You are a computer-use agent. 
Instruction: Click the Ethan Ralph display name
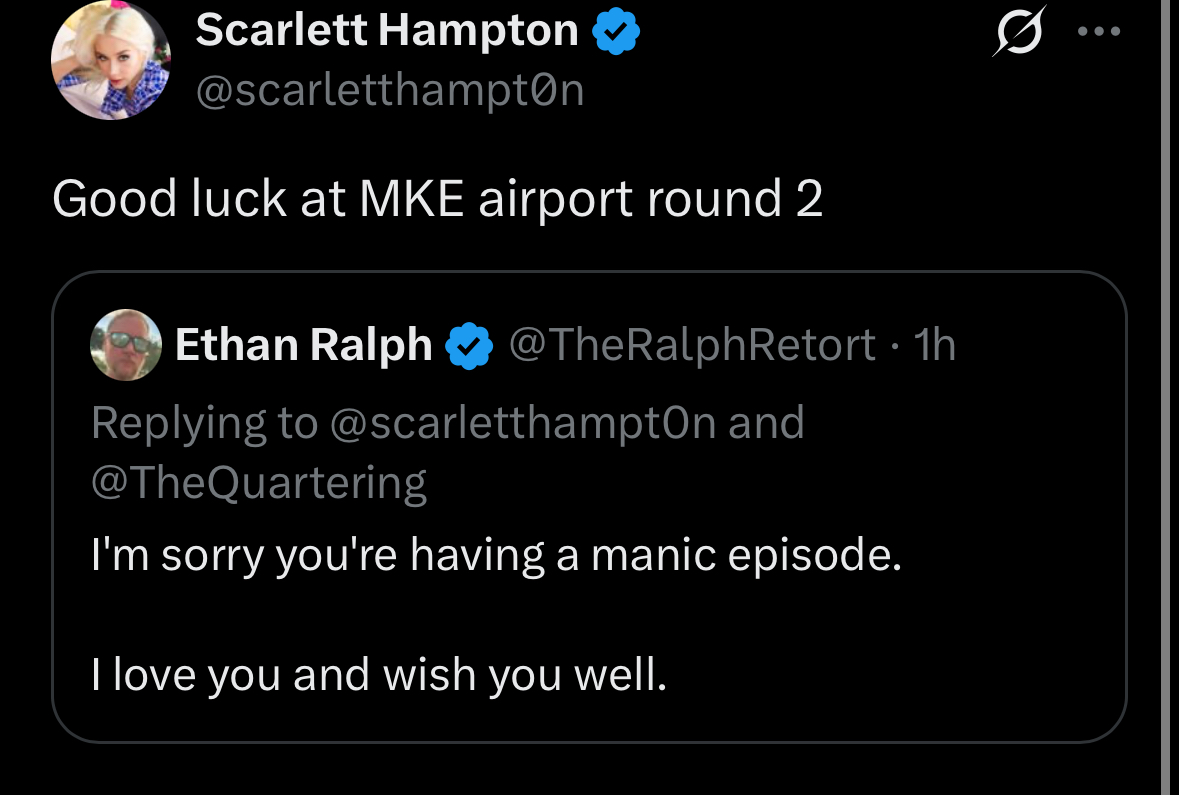click(304, 344)
